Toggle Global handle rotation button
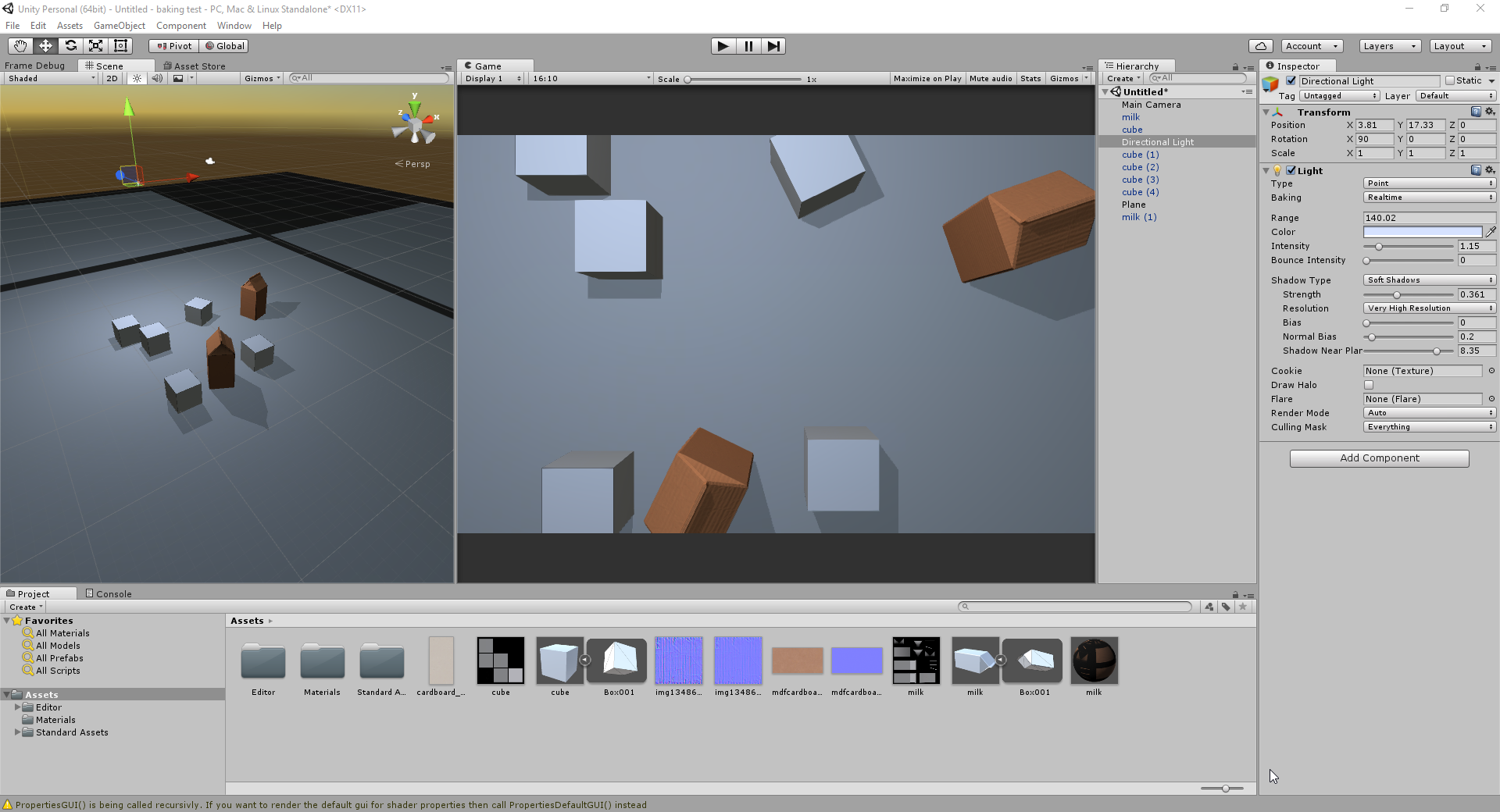The width and height of the screenshot is (1500, 812). [x=224, y=46]
